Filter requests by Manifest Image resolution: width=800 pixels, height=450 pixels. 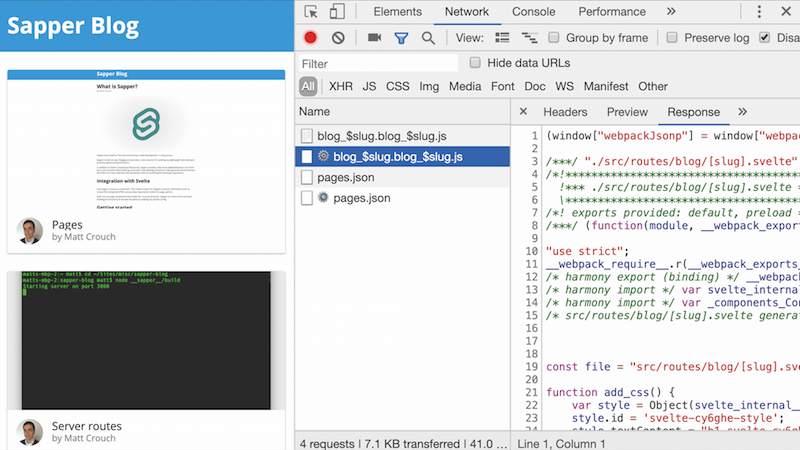[x=606, y=86]
